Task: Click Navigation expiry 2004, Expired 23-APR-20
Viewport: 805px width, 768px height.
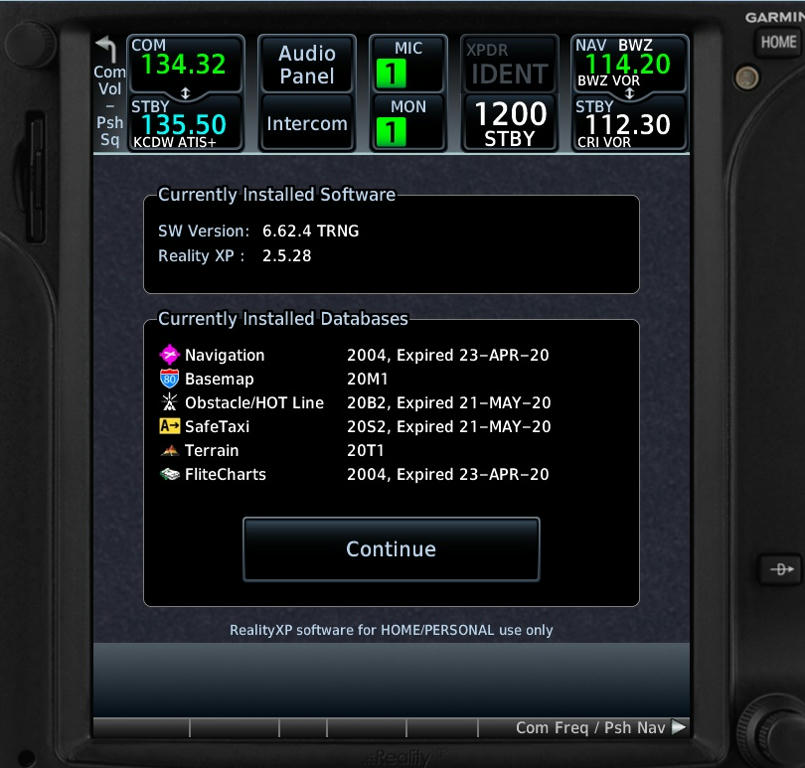Action: click(448, 355)
